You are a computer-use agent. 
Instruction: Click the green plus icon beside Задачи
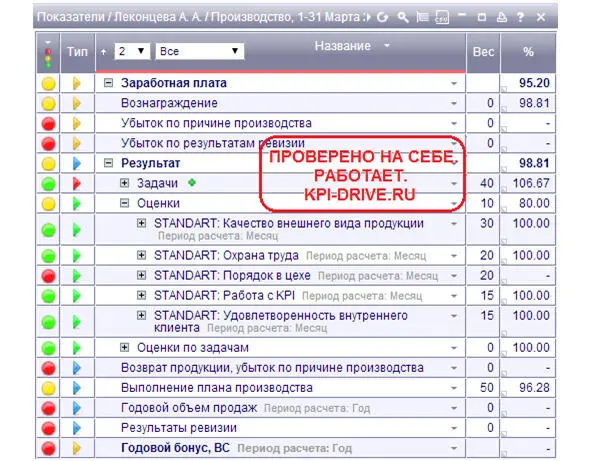[x=192, y=183]
